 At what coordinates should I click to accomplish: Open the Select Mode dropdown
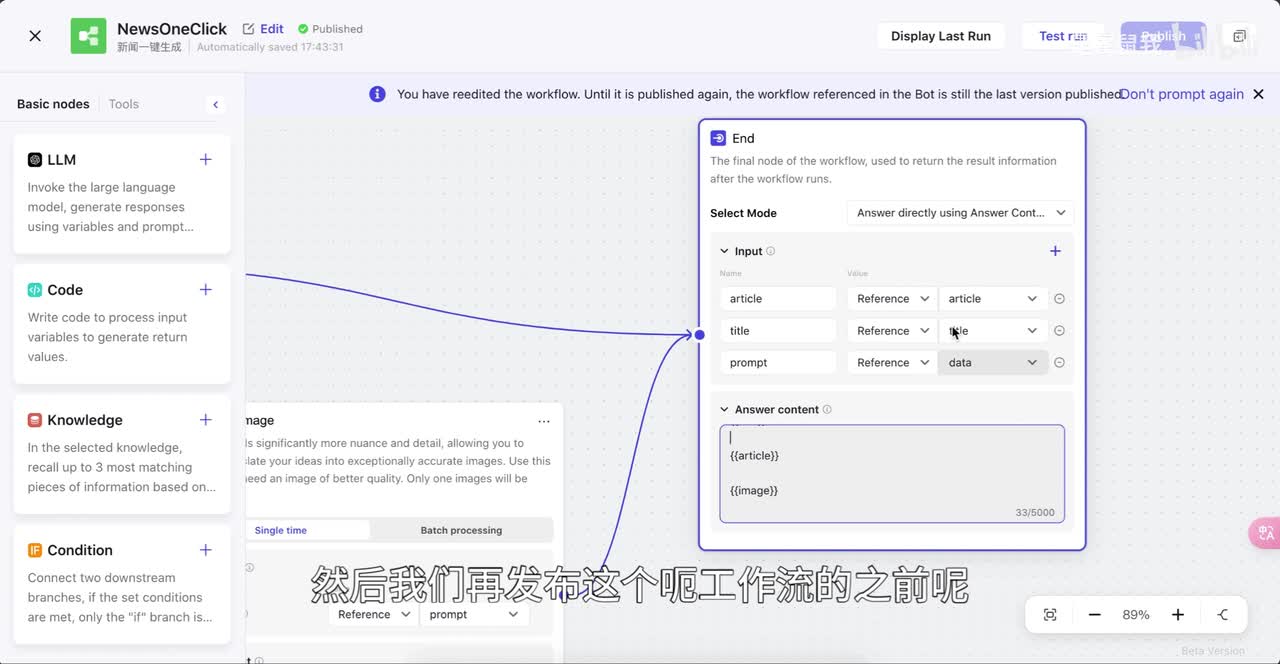click(960, 213)
